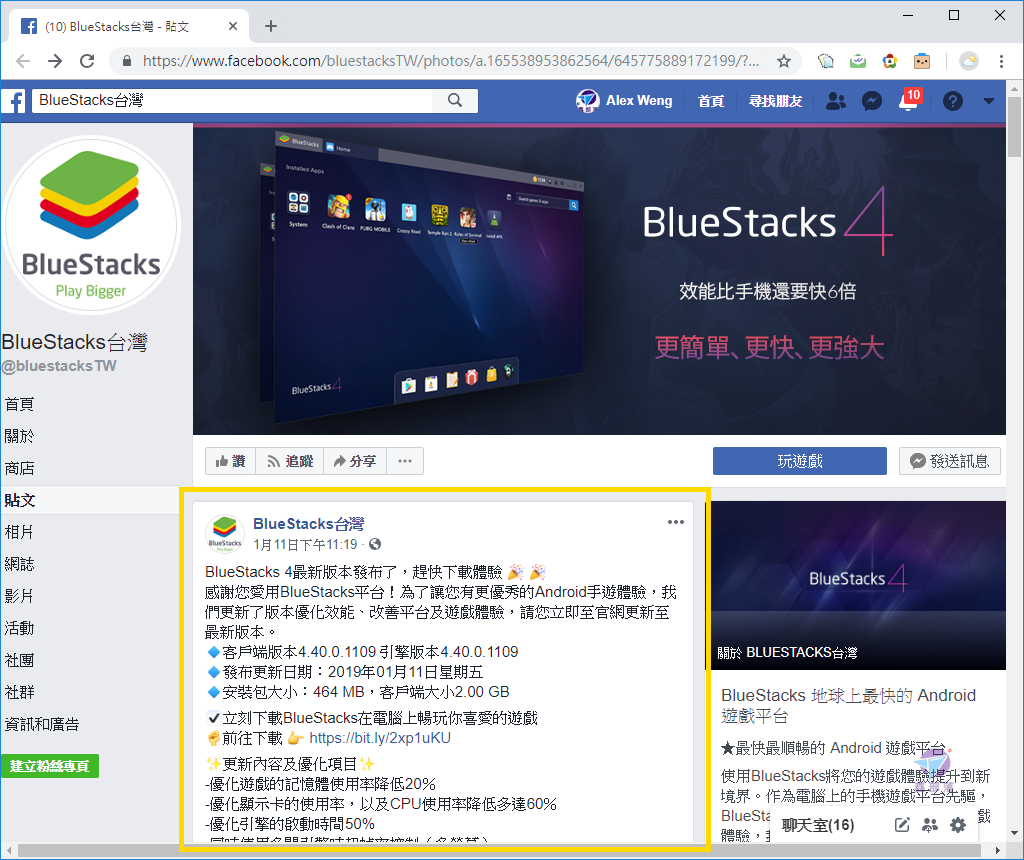Select 相片 in the page sidebar
The height and width of the screenshot is (860, 1024).
pyautogui.click(x=19, y=532)
